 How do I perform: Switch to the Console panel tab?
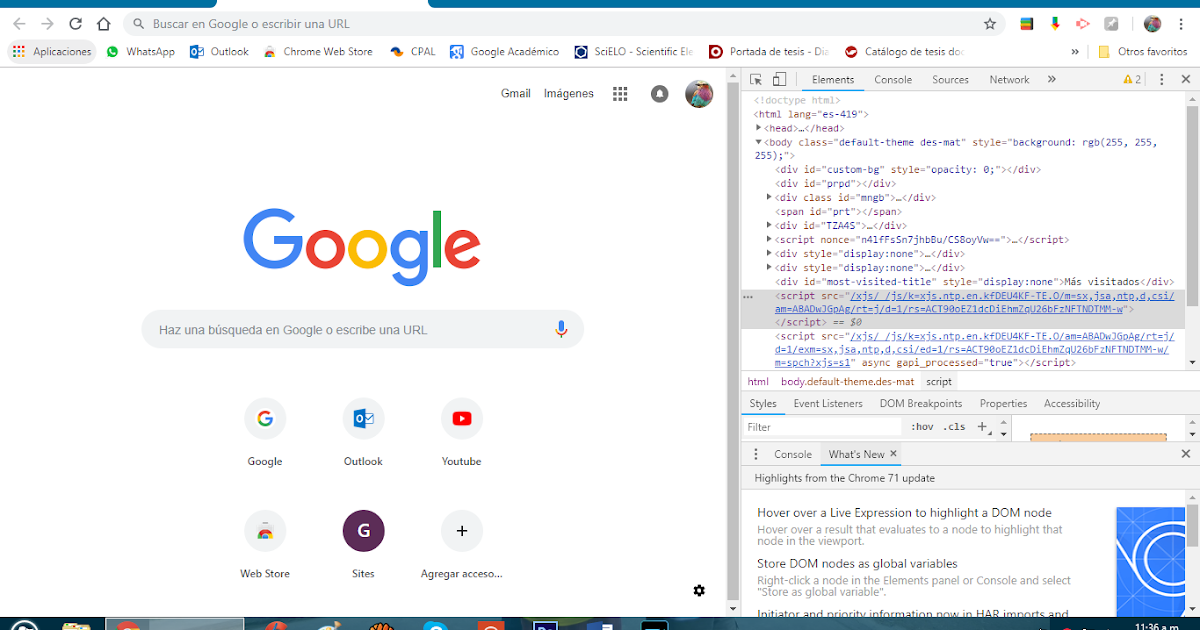point(892,79)
